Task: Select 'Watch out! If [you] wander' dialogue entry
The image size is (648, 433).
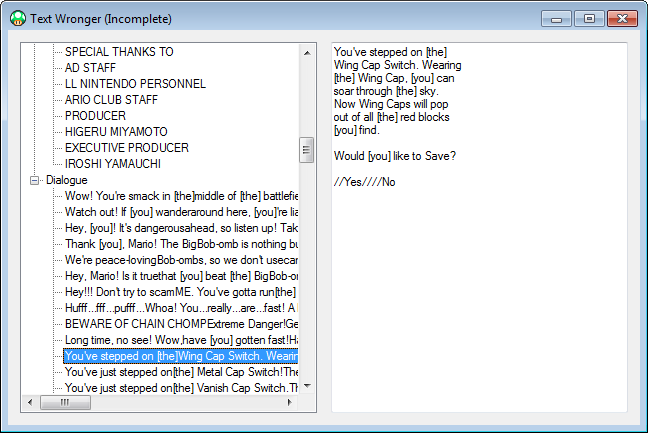Action: (181, 212)
